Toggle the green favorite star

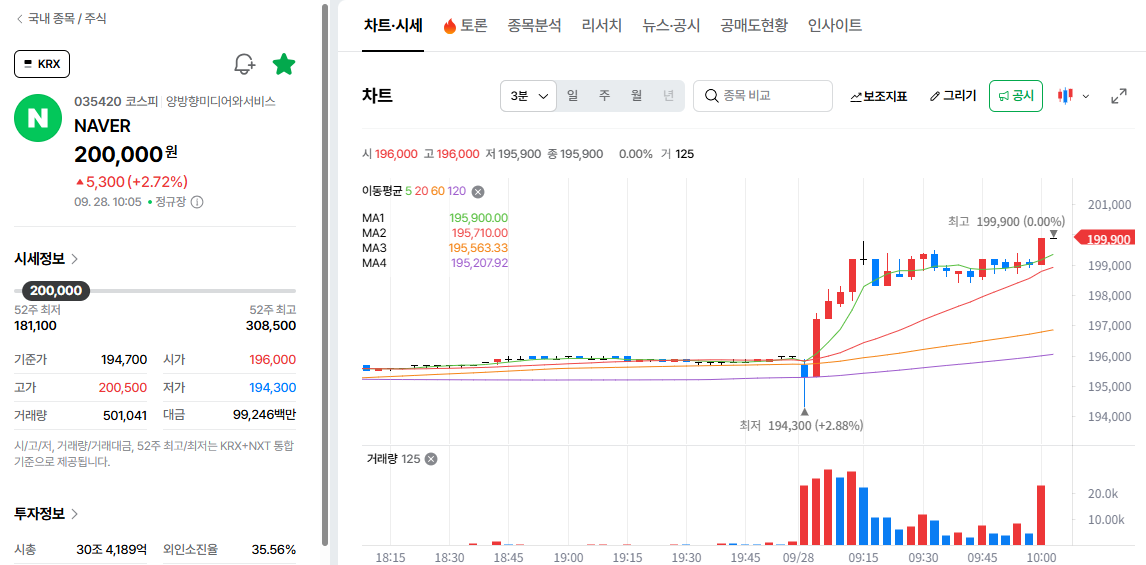(284, 64)
